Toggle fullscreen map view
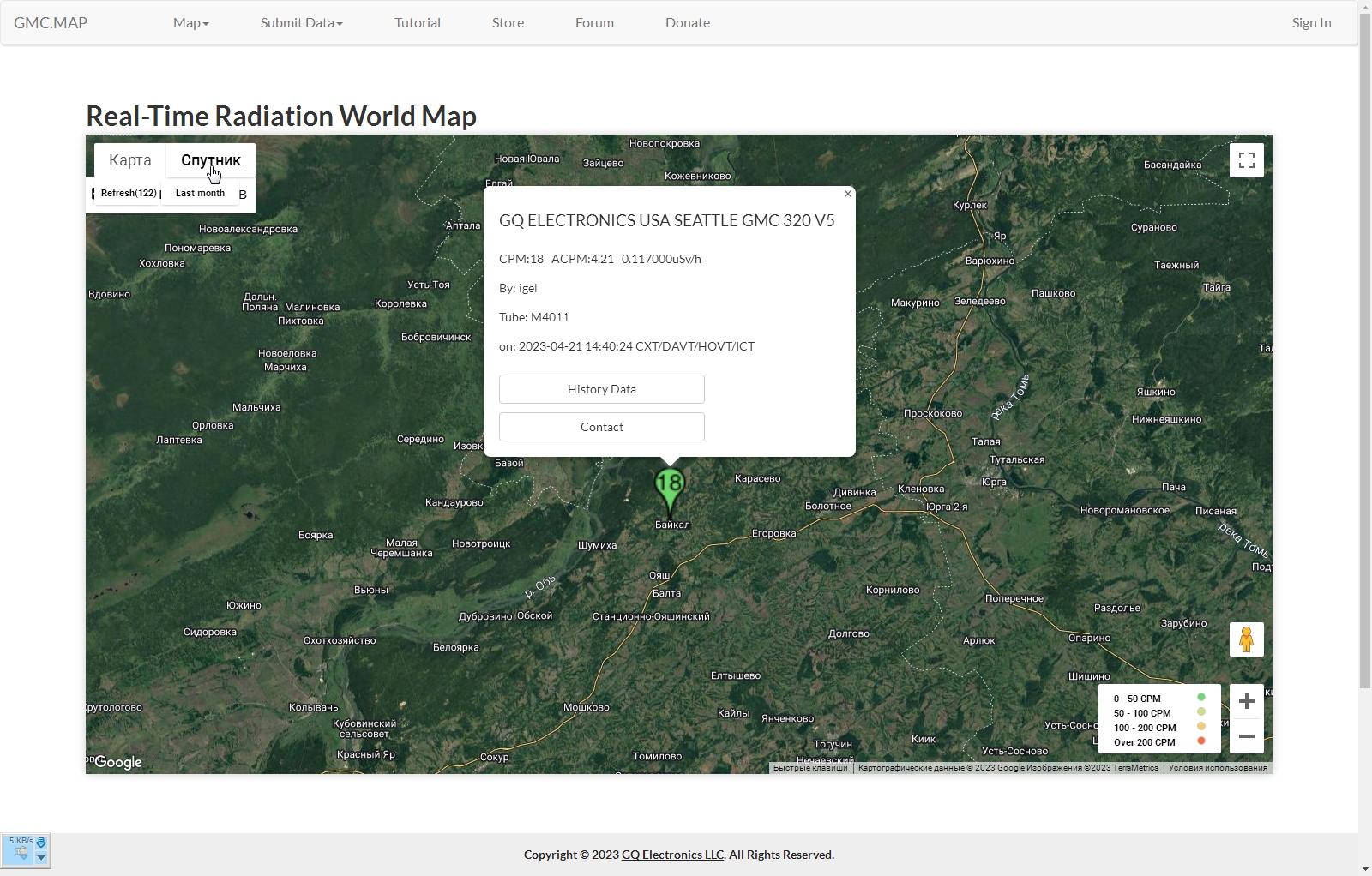 1247,160
